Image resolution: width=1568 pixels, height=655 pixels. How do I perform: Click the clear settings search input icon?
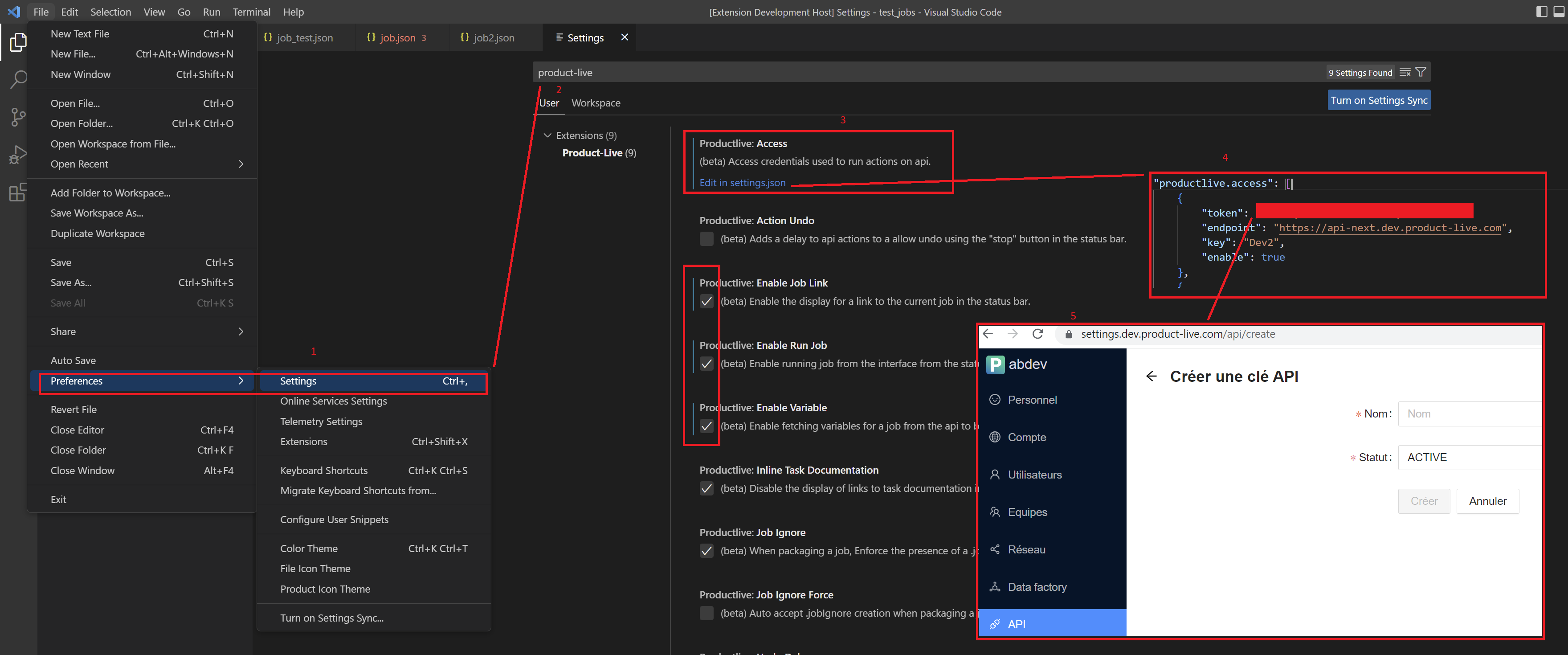pos(1405,72)
